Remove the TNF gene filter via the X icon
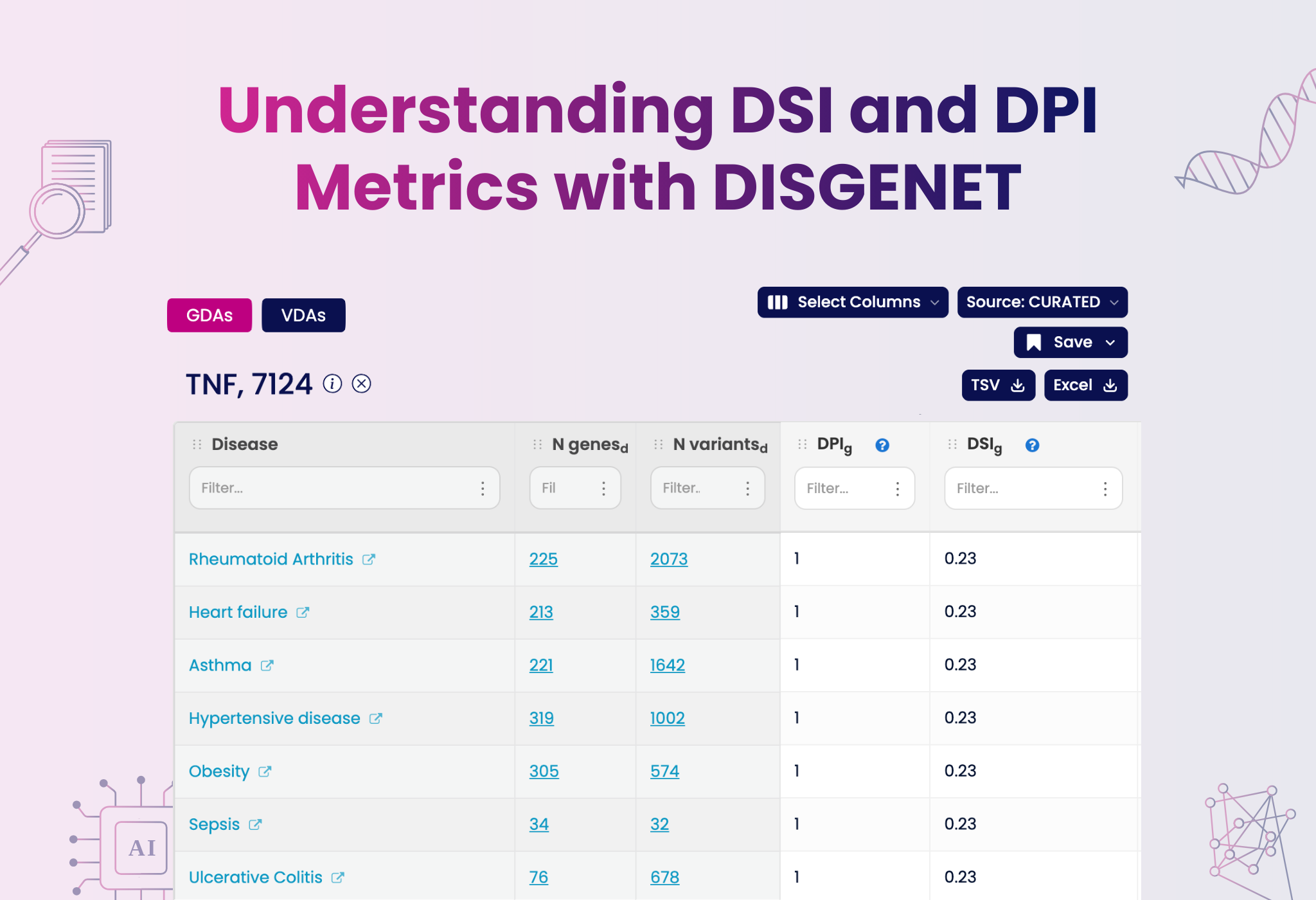Image resolution: width=1316 pixels, height=900 pixels. point(362,383)
